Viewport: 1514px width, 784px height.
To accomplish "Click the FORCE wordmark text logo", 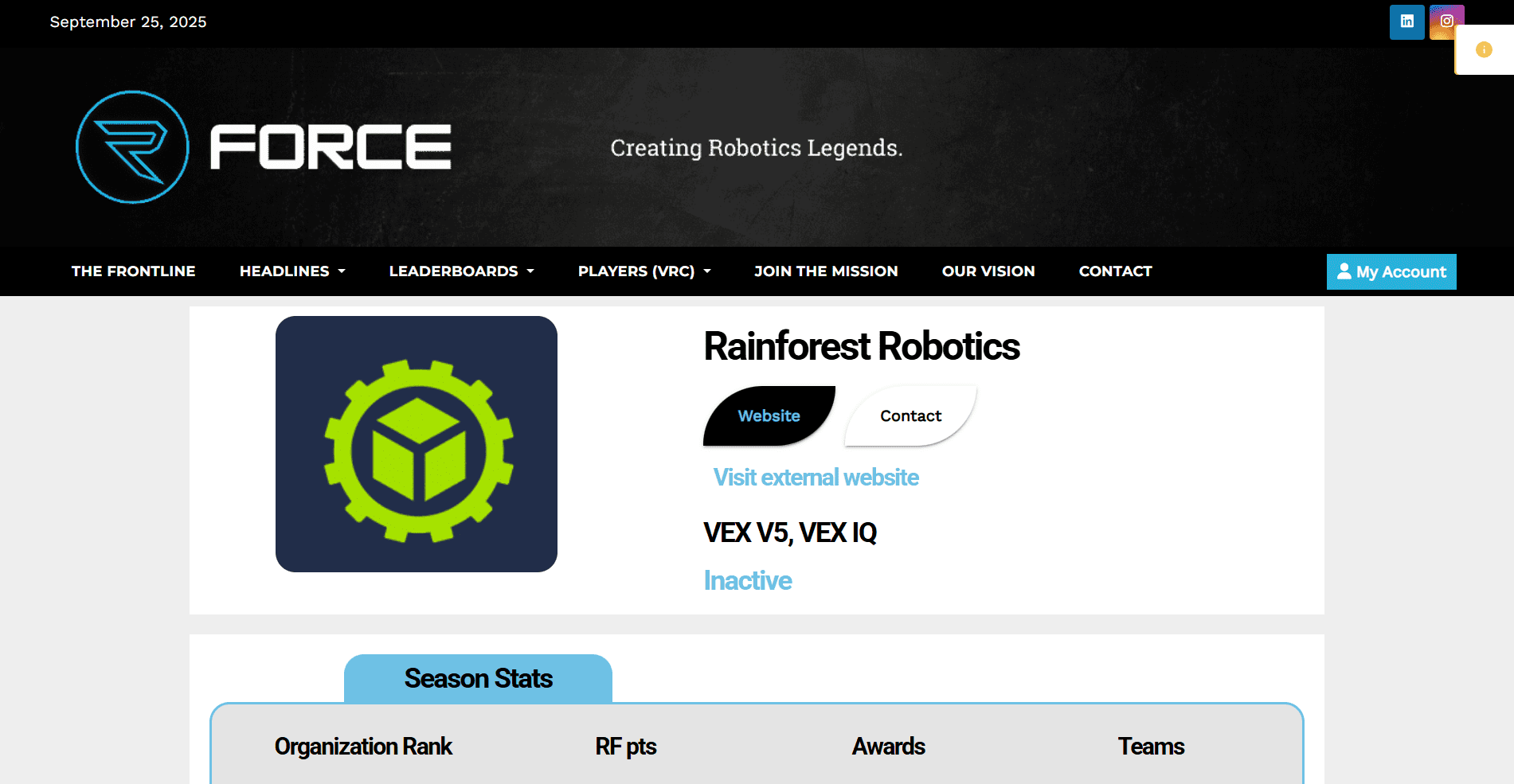I will click(x=331, y=147).
